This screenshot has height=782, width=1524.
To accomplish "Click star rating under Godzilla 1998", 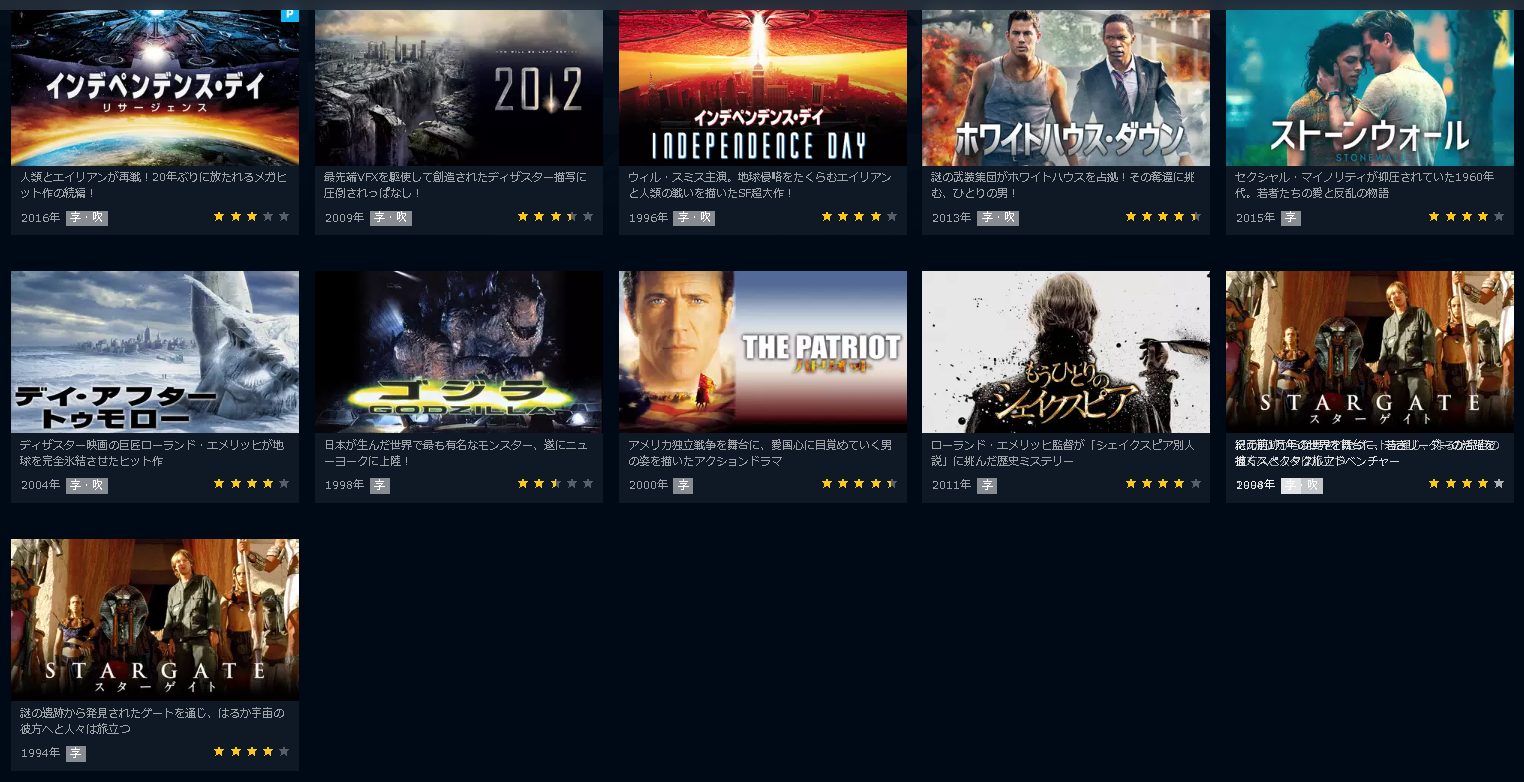I will click(555, 484).
